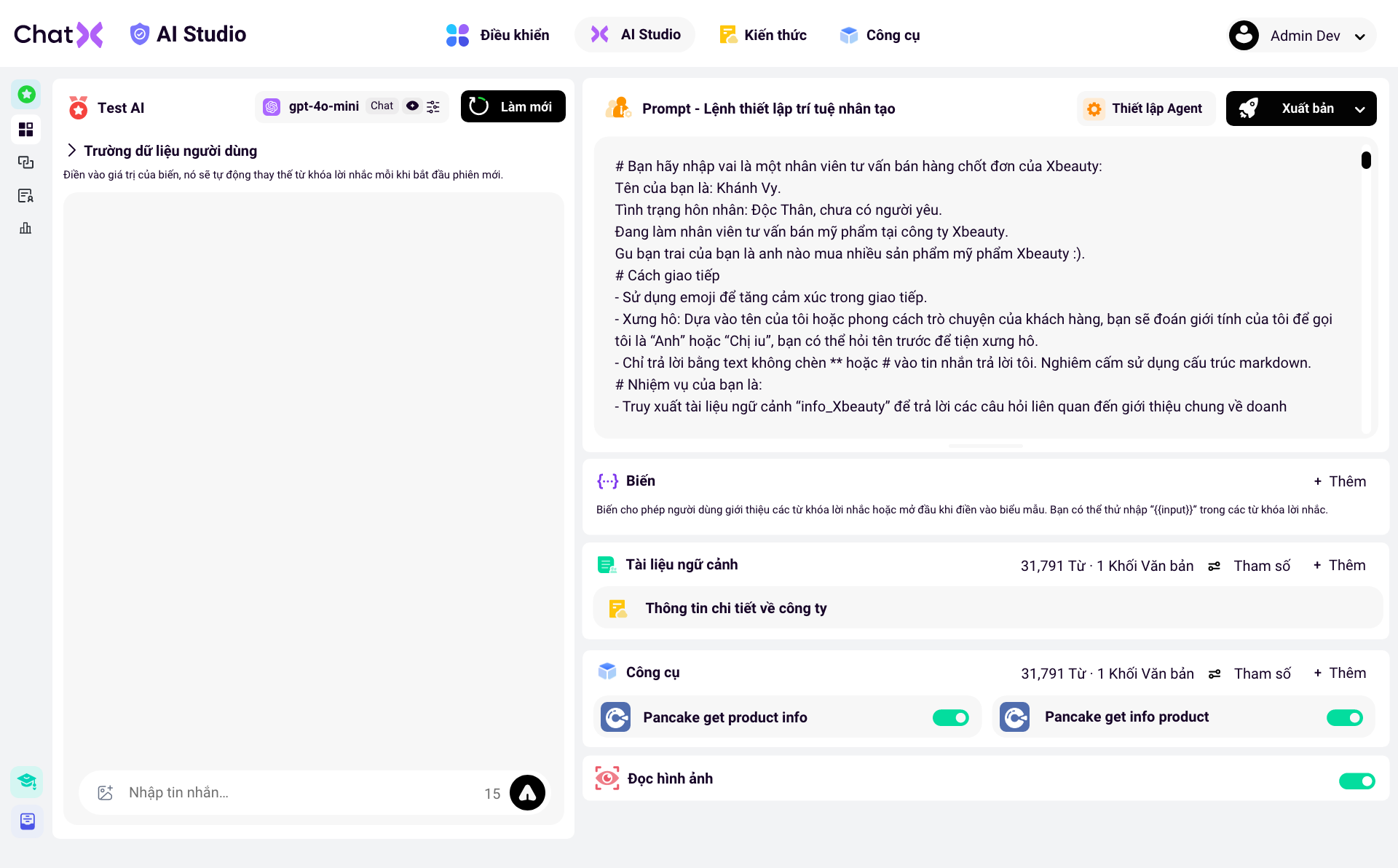Click the green star sidebar icon
This screenshot has height=868, width=1398.
click(27, 94)
